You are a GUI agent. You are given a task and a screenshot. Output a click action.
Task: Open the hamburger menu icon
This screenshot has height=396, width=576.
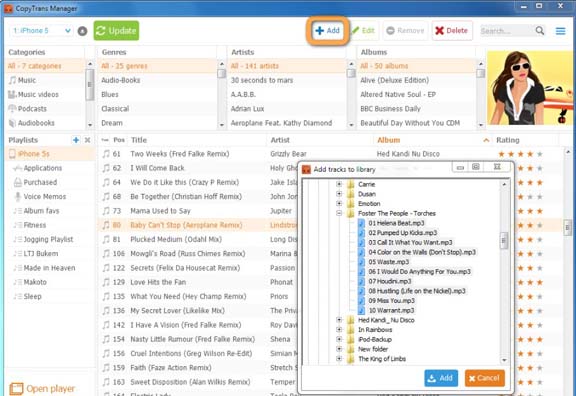[x=560, y=31]
